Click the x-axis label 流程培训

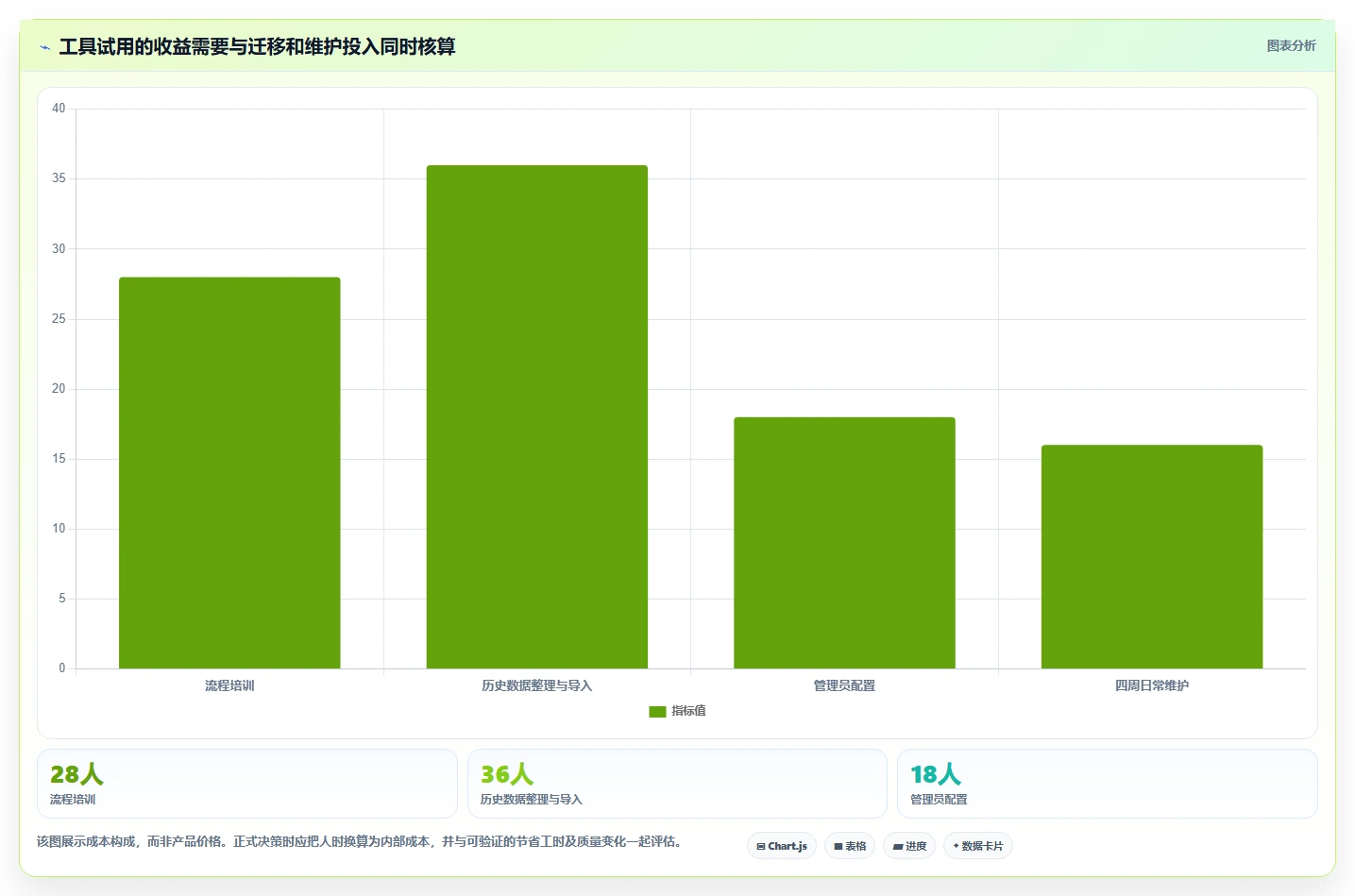coord(229,685)
